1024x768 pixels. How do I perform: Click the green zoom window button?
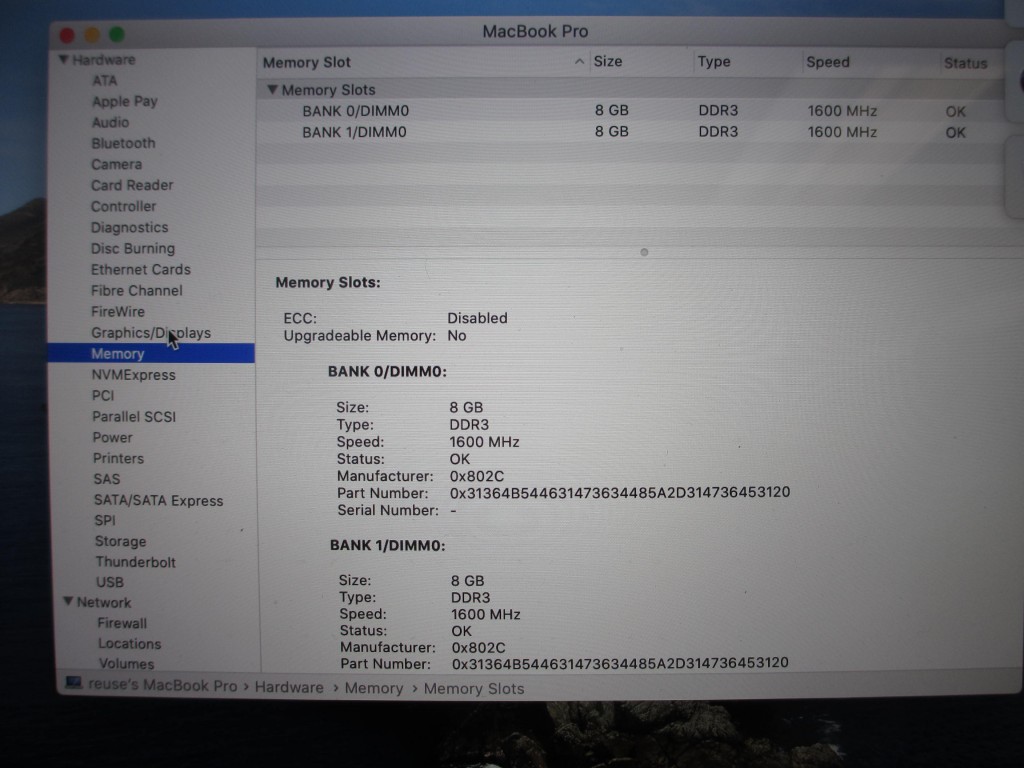pyautogui.click(x=117, y=35)
